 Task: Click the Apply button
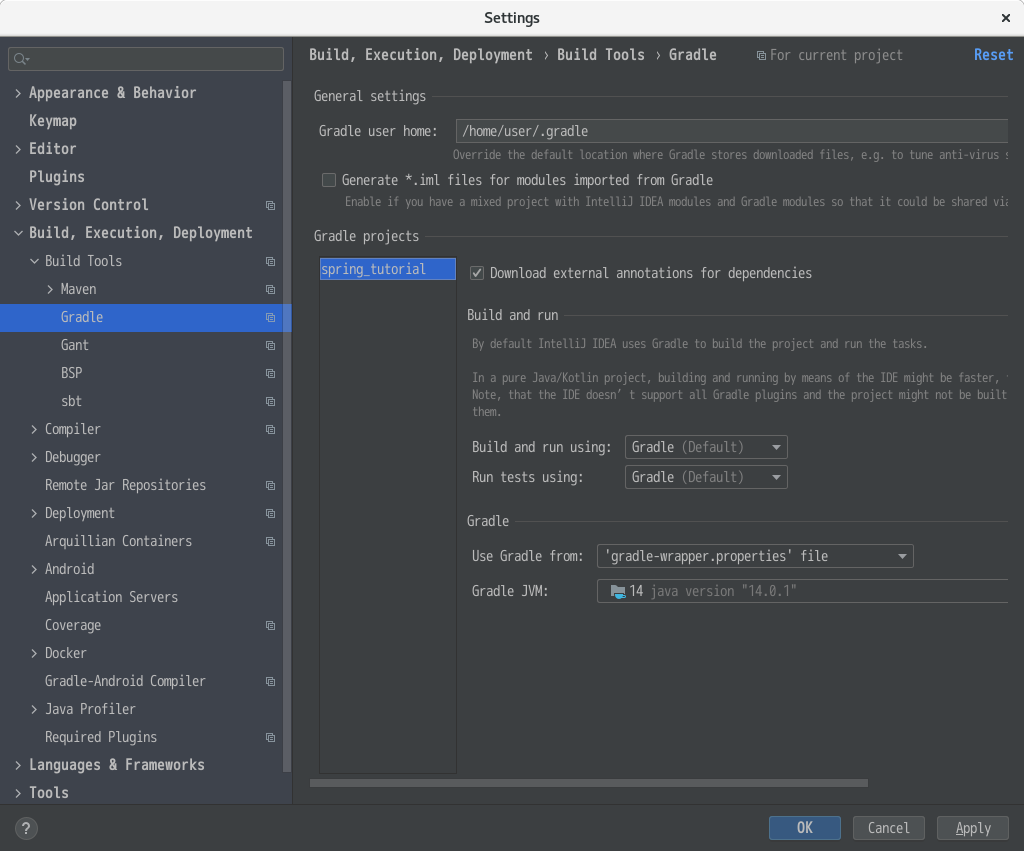[x=972, y=828]
